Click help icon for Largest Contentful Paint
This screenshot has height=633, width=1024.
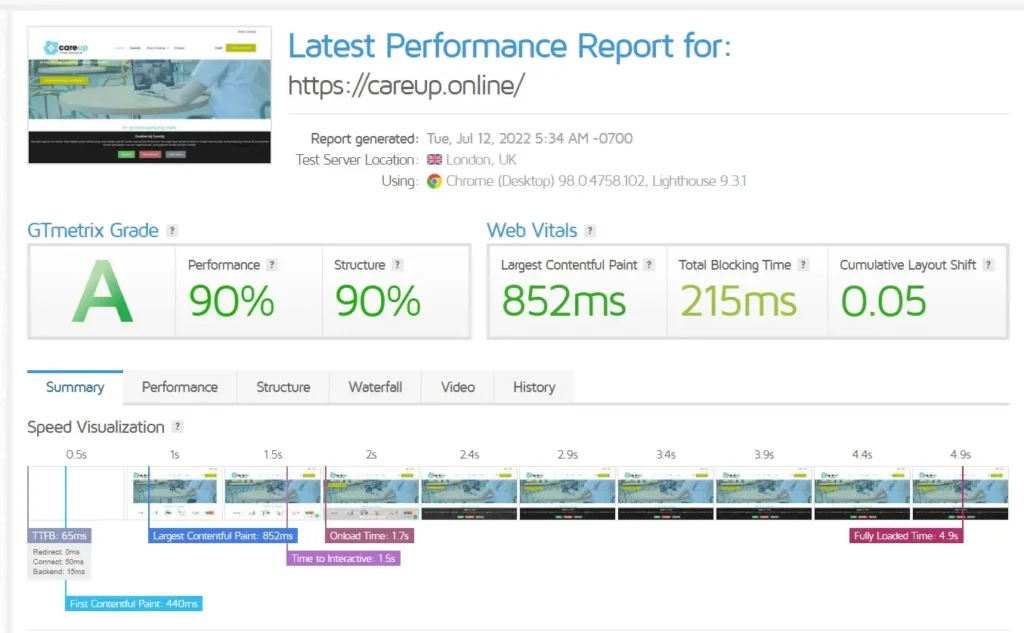(649, 265)
